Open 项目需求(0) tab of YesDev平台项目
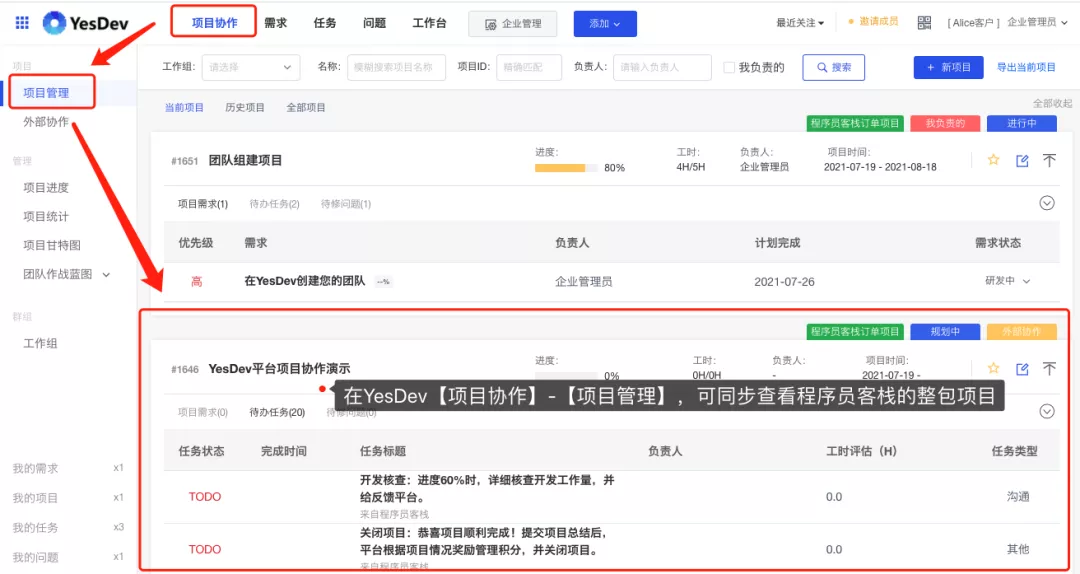The image size is (1080, 574). (x=202, y=412)
